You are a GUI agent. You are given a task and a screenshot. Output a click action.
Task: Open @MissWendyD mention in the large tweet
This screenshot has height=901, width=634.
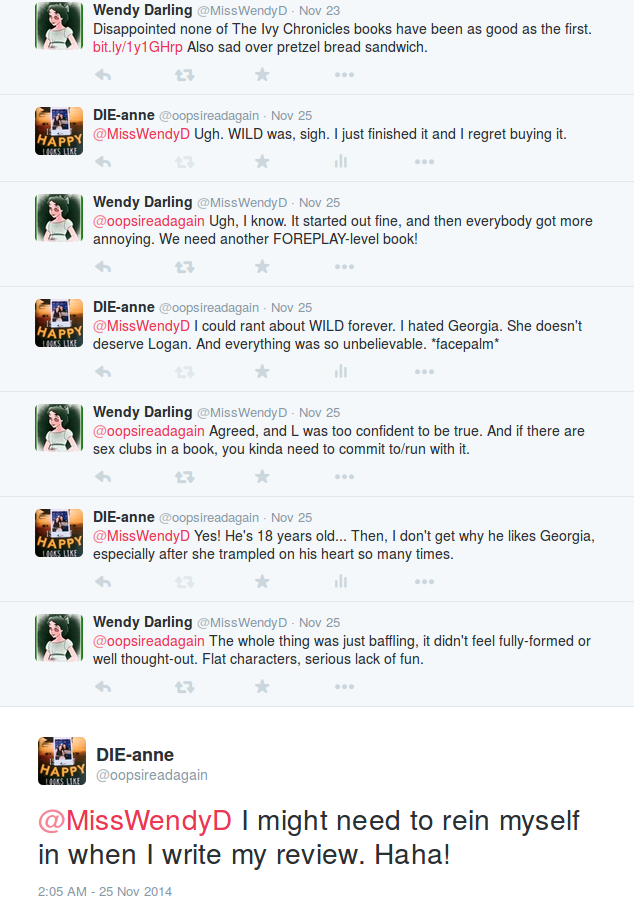[135, 820]
